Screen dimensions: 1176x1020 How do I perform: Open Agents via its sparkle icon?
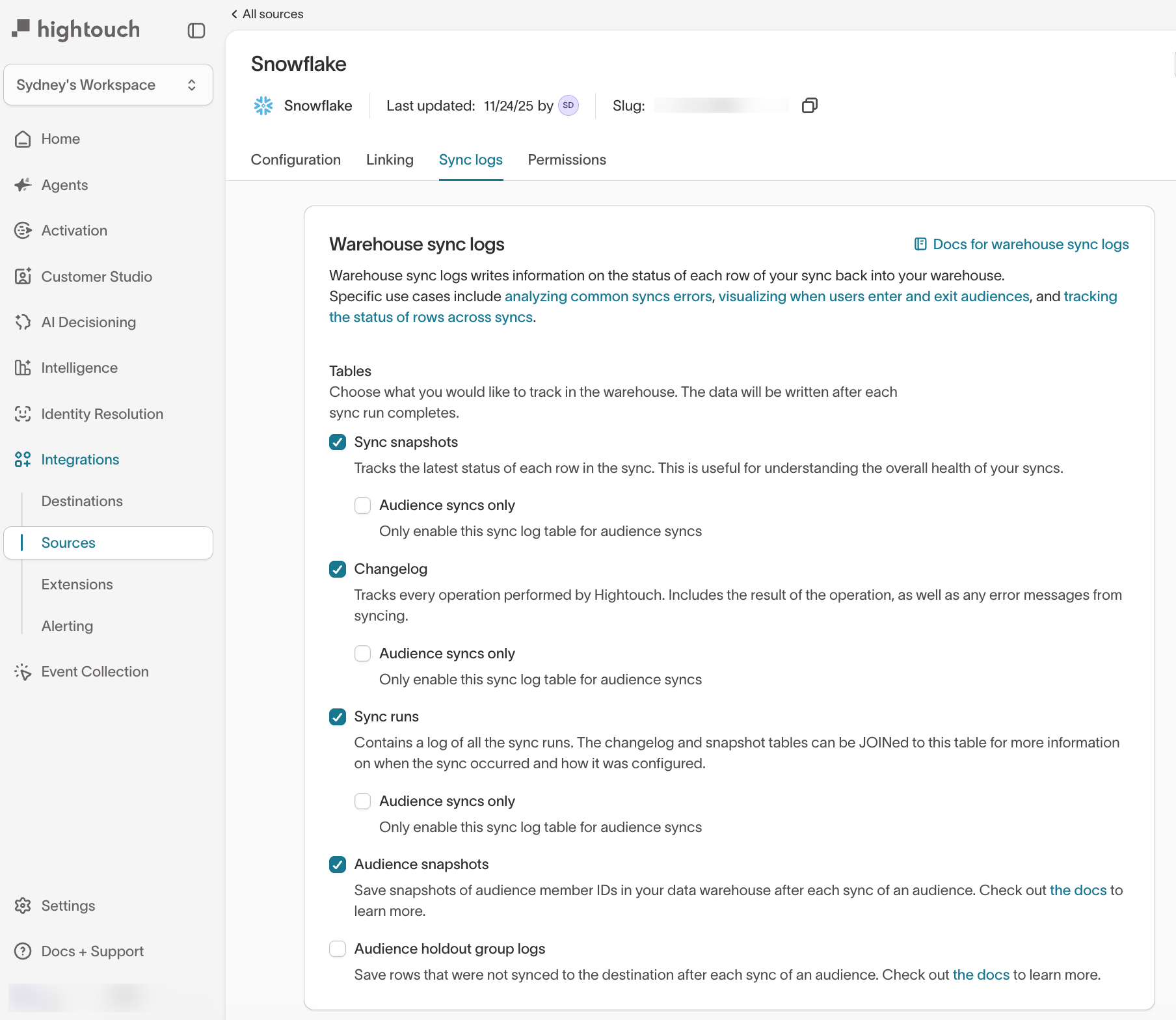coord(23,185)
